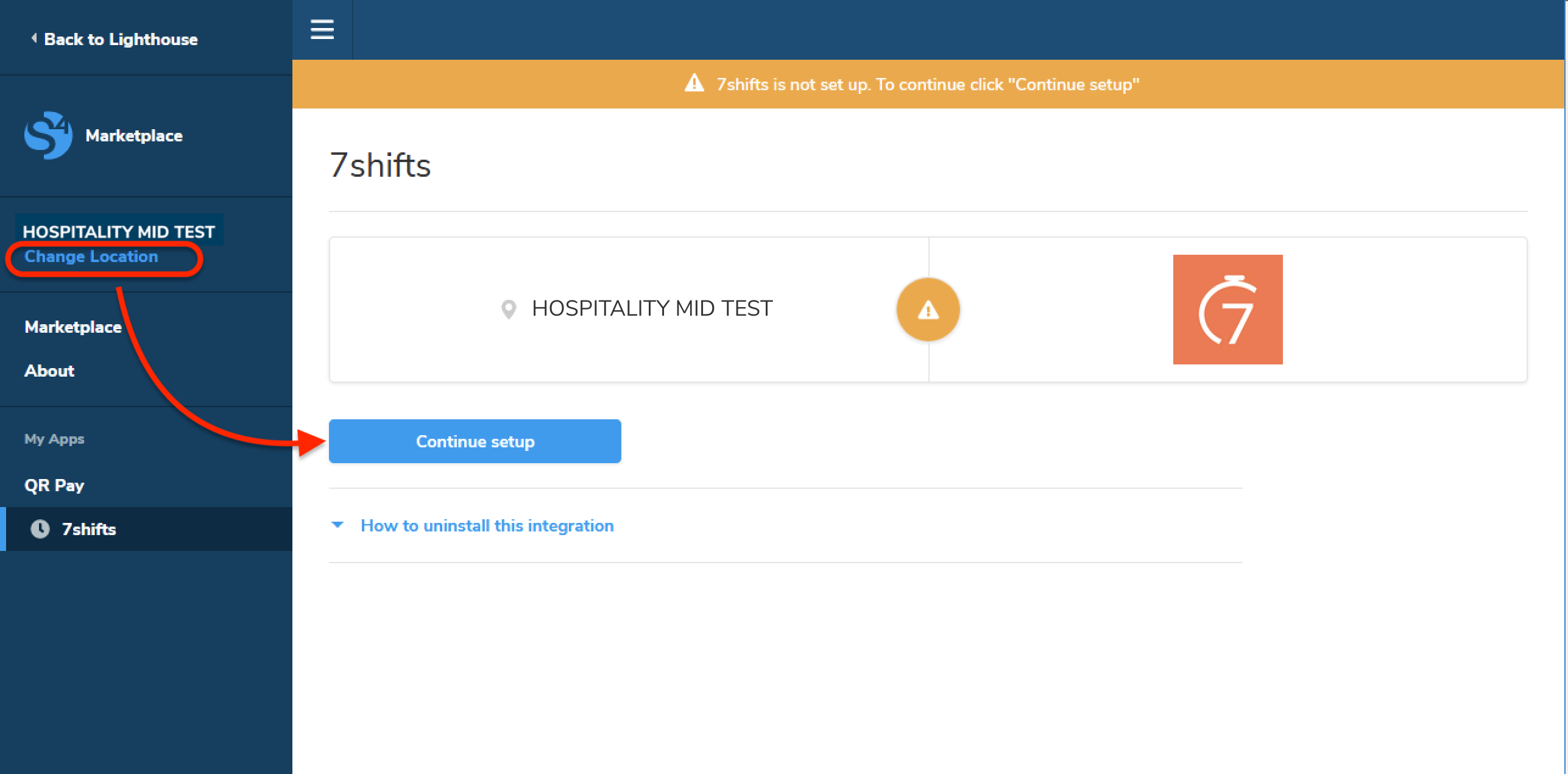Viewport: 1568px width, 774px height.
Task: Click the orange warning status circle
Action: point(928,310)
